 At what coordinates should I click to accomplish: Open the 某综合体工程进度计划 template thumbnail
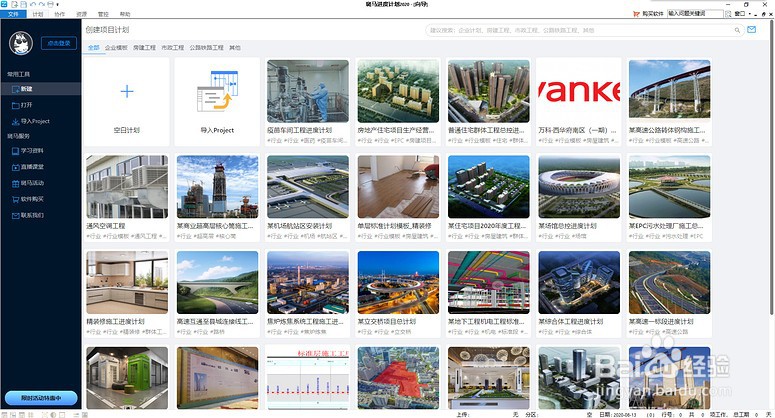[579, 282]
